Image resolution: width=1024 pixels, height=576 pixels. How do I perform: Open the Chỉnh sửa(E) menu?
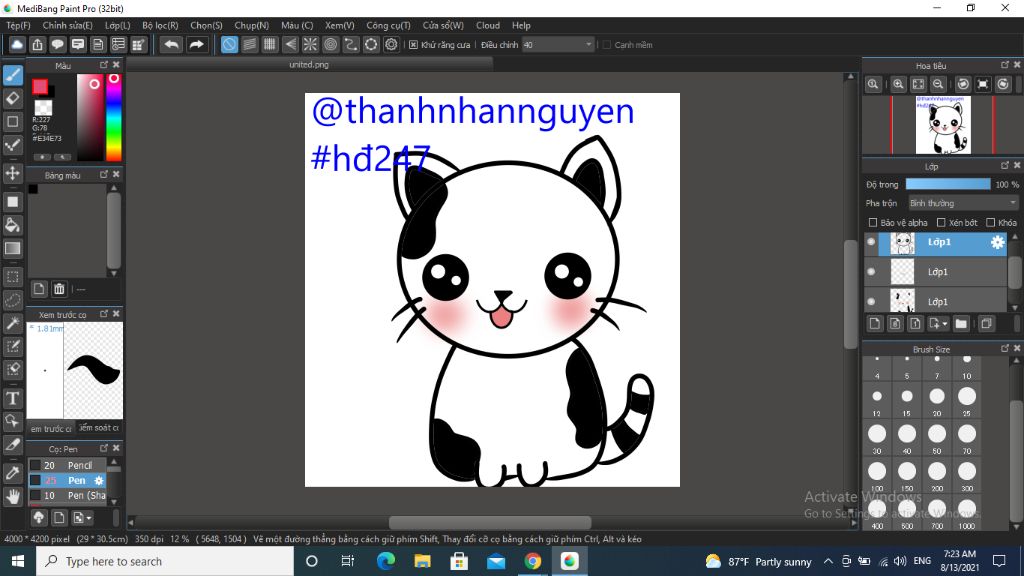pyautogui.click(x=67, y=25)
